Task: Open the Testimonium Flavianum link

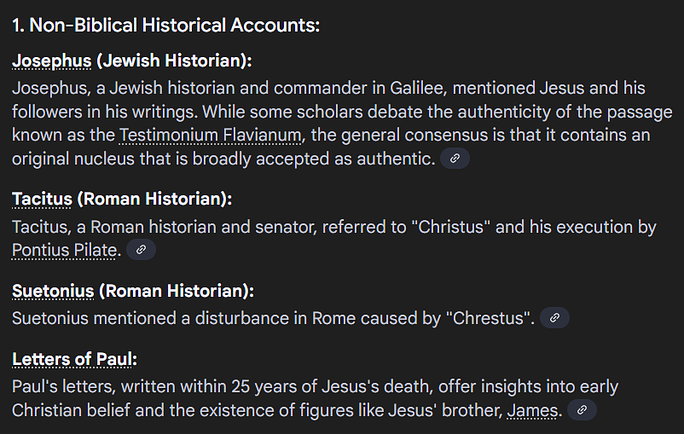Action: pyautogui.click(x=210, y=135)
